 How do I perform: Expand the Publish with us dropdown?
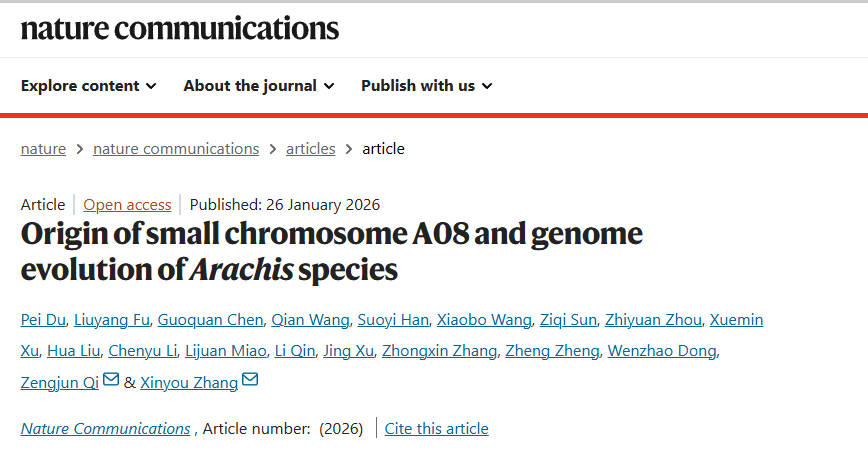427,86
